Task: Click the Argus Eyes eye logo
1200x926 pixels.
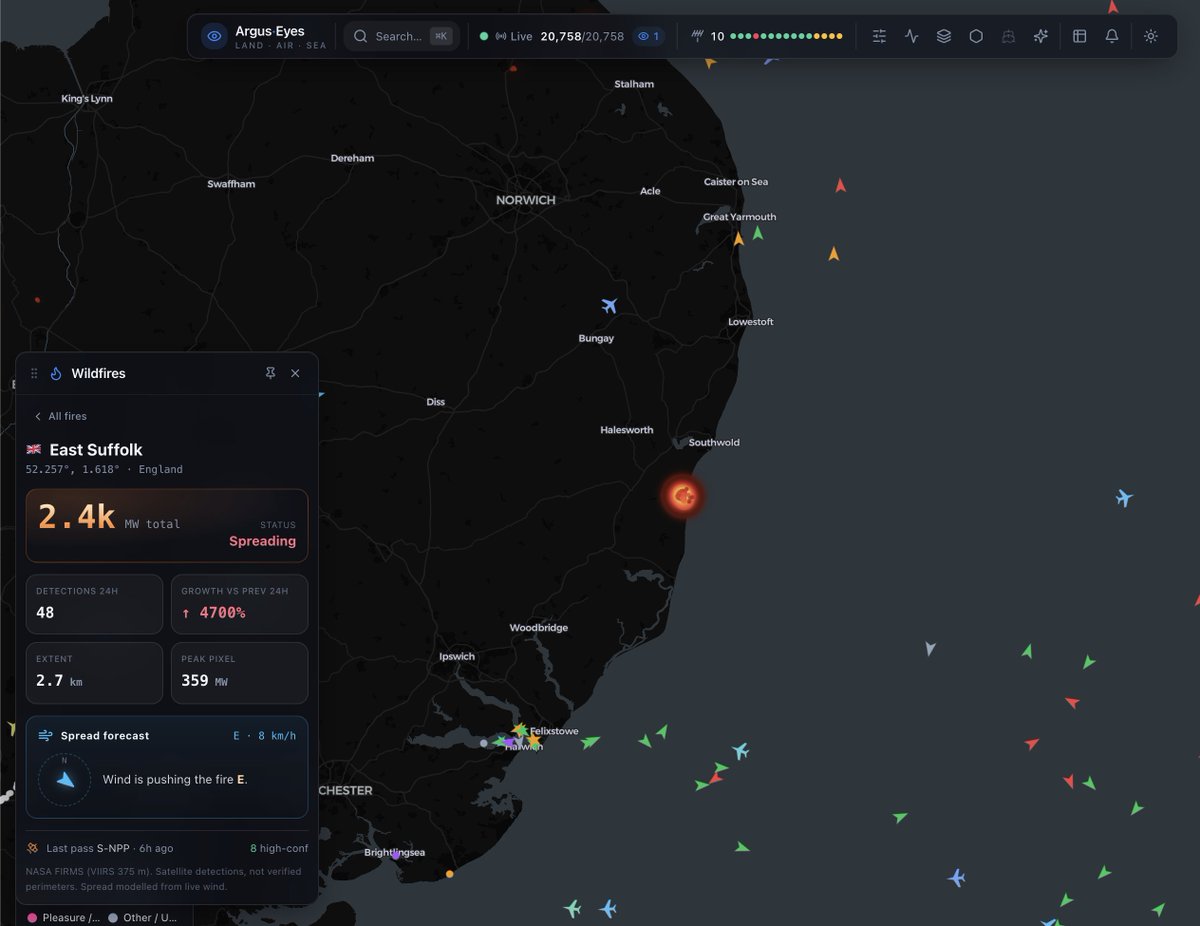Action: click(x=214, y=37)
